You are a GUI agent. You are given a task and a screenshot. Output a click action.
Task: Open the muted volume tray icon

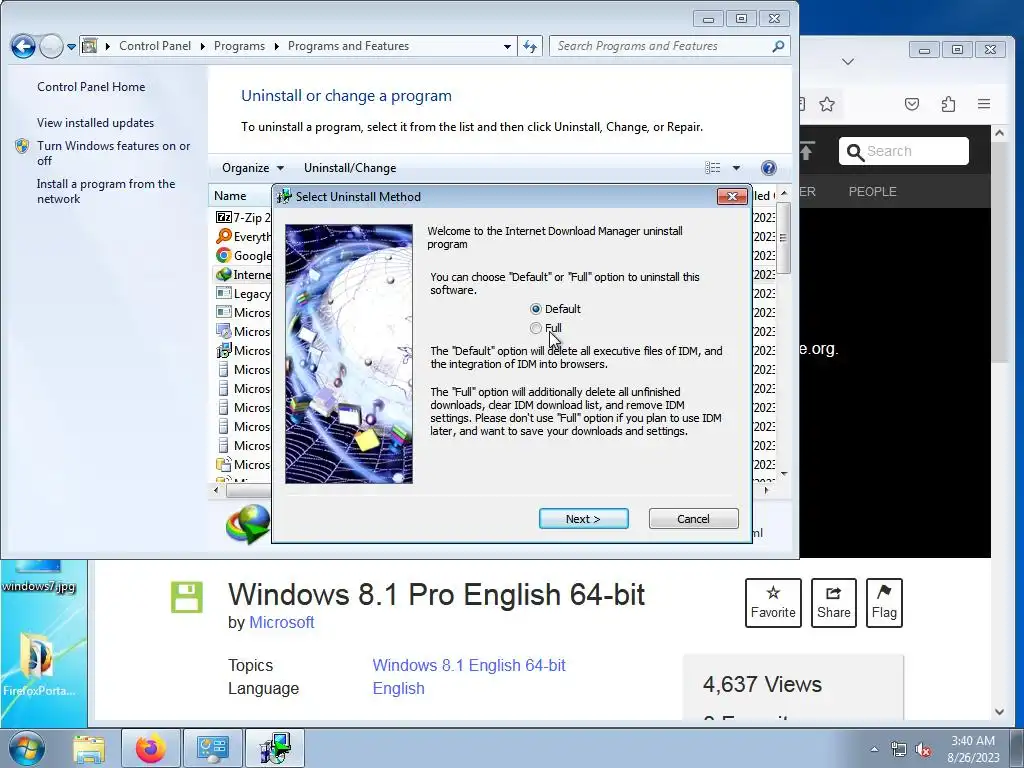coord(923,750)
